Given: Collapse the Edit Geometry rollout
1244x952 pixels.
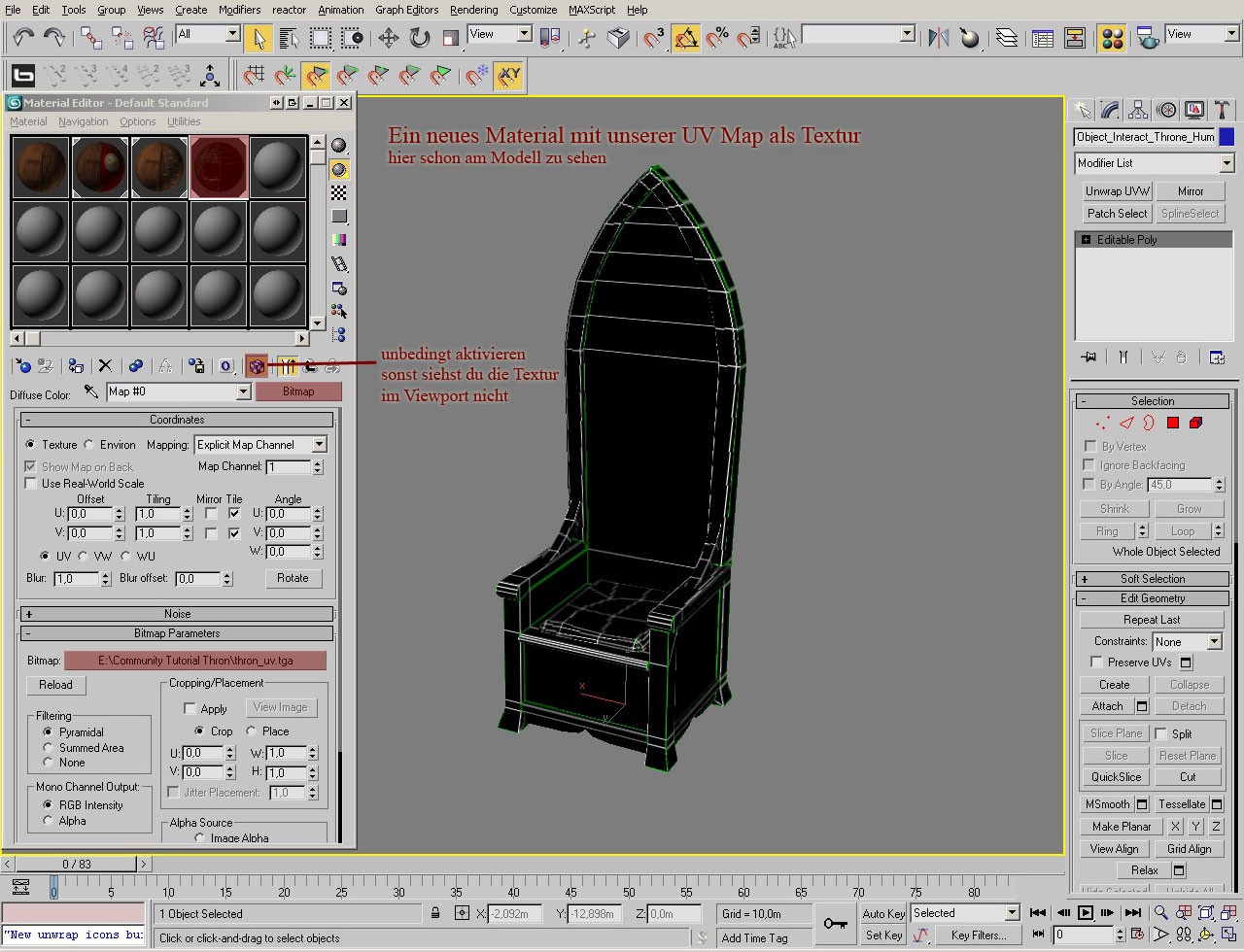Looking at the screenshot, I should point(1153,598).
